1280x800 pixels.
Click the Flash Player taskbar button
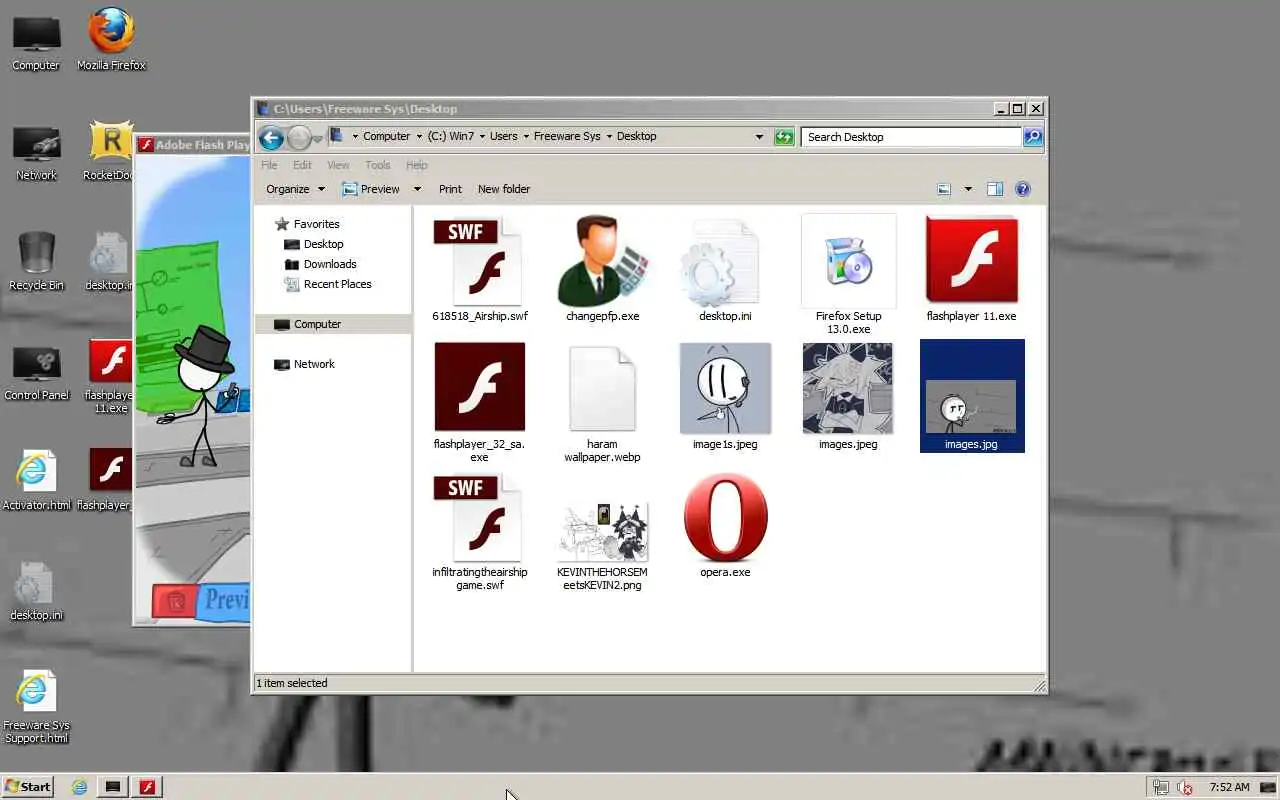tap(147, 787)
